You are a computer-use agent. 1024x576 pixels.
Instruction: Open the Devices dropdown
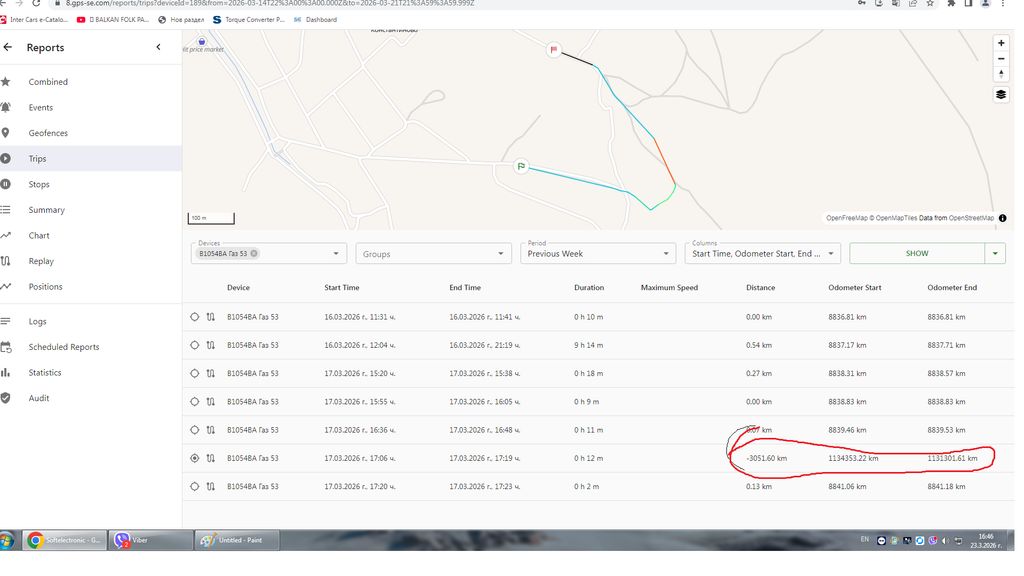click(336, 254)
